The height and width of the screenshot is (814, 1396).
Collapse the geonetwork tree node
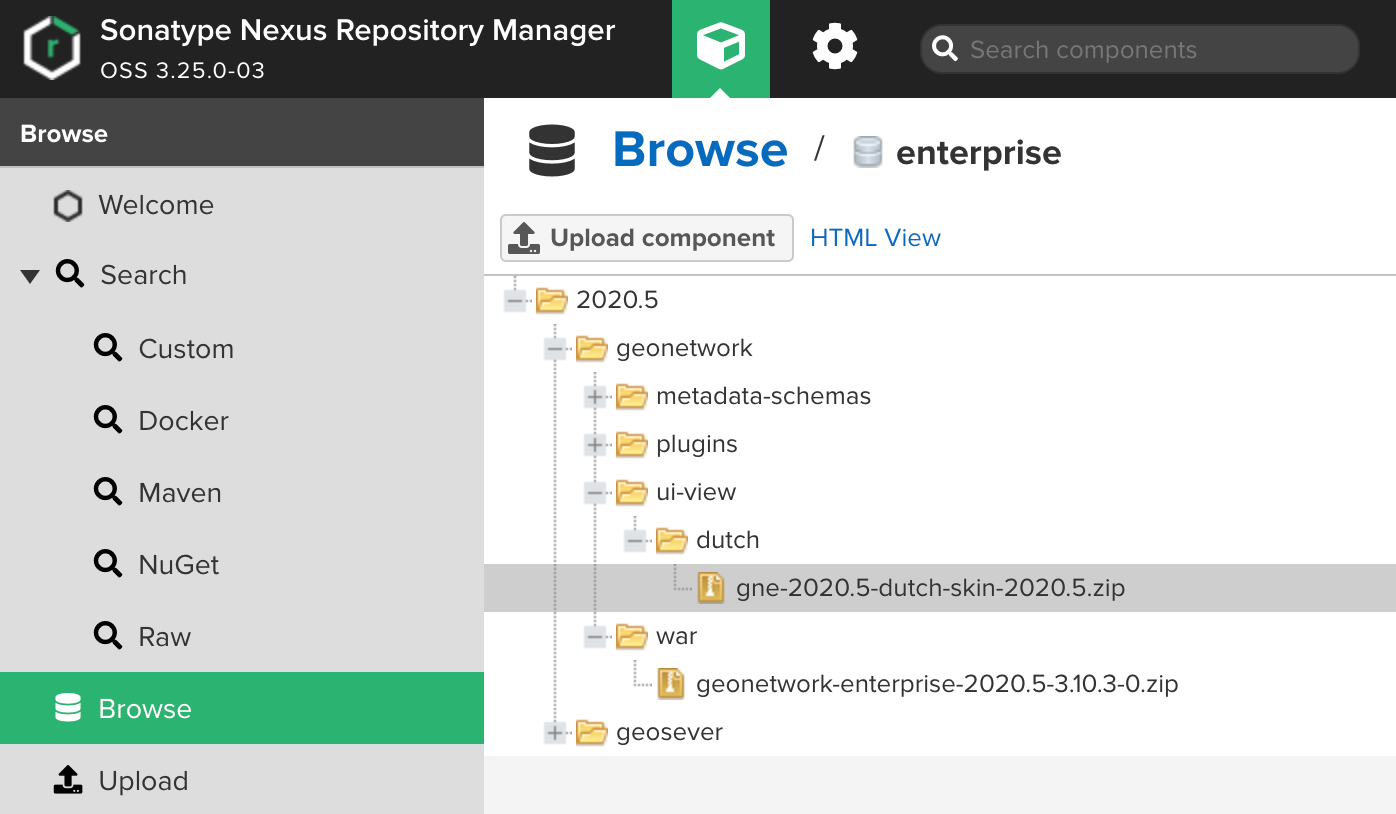click(x=555, y=348)
